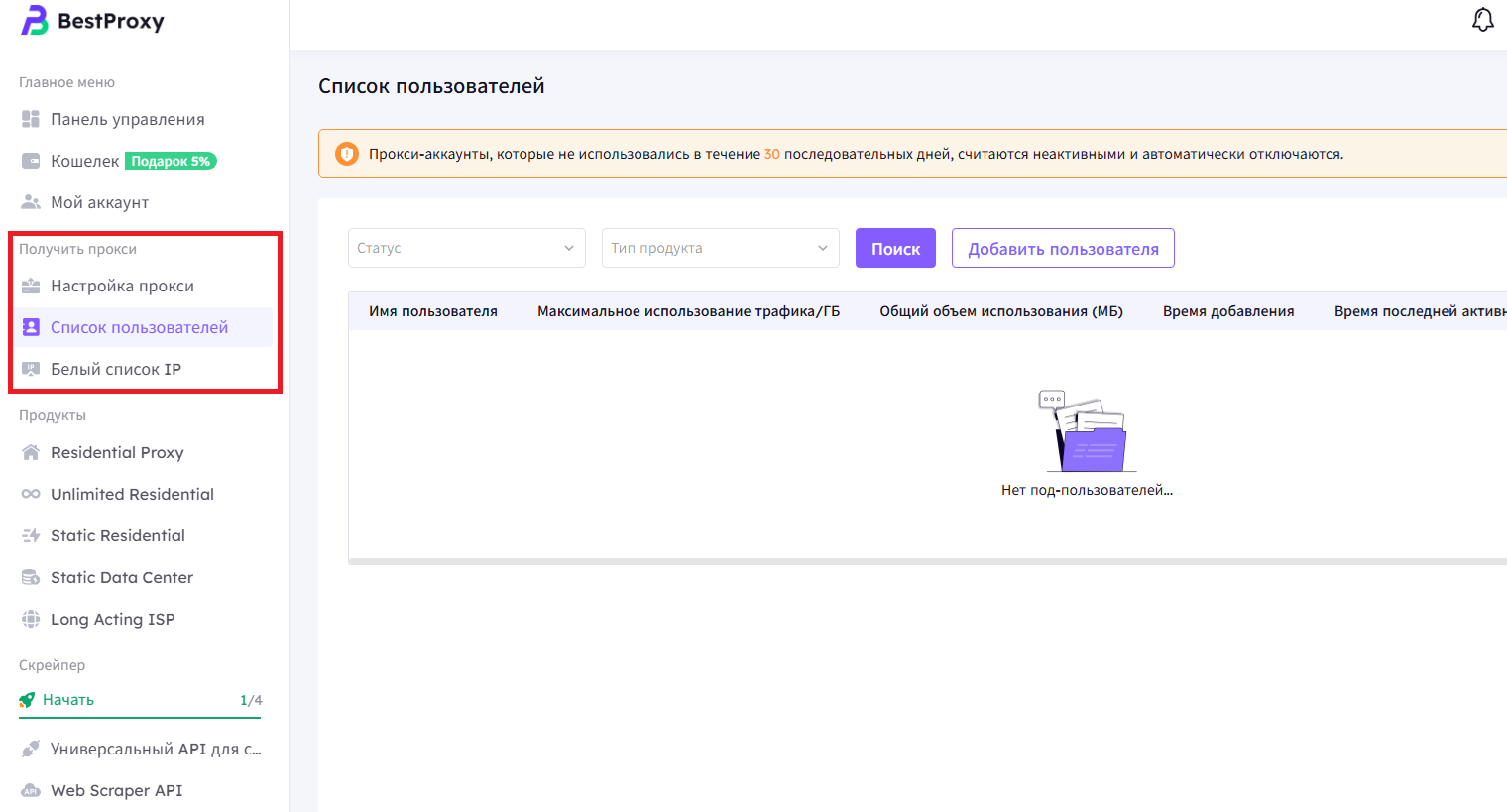Viewport: 1507px width, 812px height.
Task: Click the BestProxy logo
Action: click(x=92, y=21)
